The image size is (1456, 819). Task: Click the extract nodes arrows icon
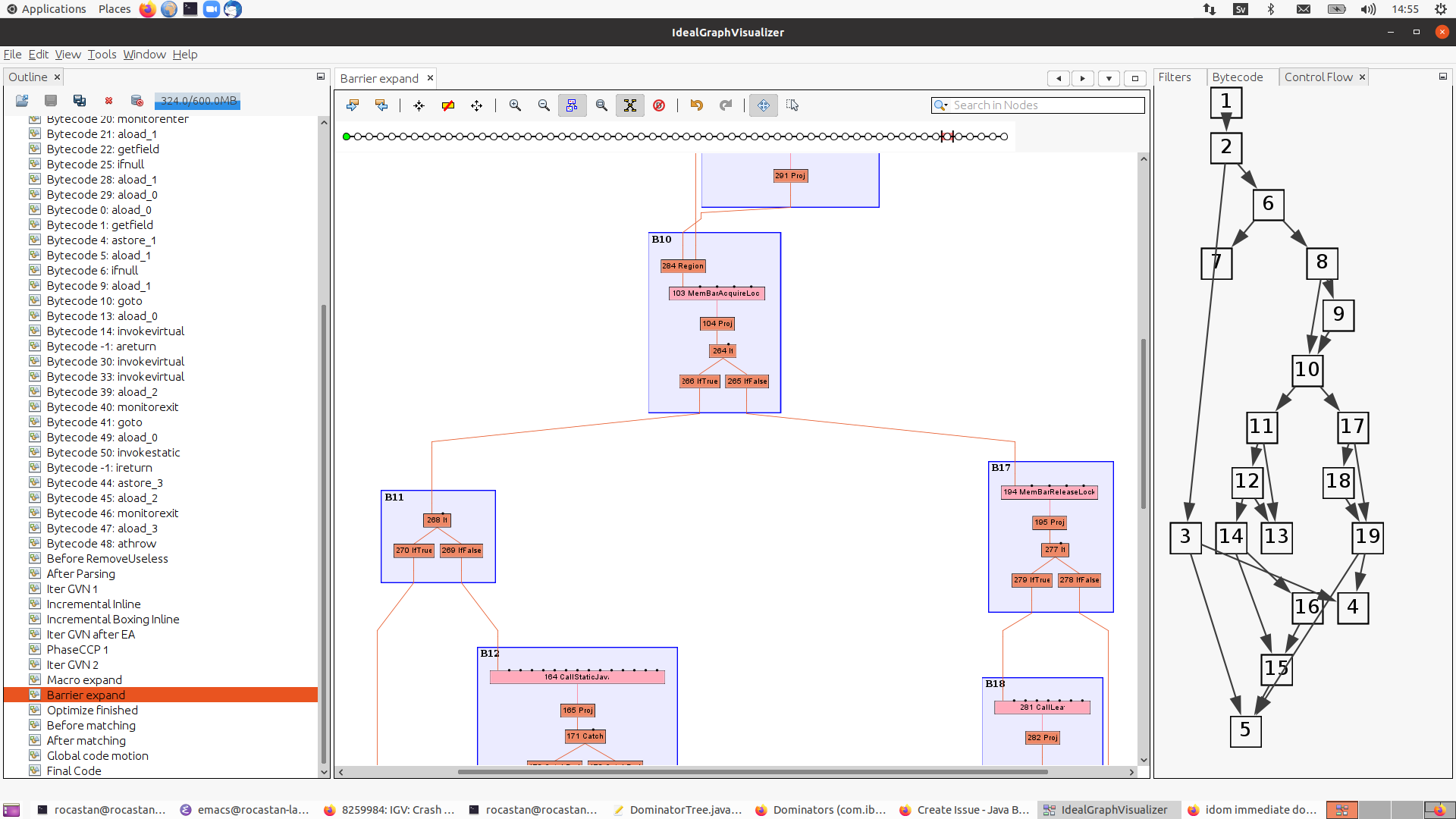tap(419, 105)
